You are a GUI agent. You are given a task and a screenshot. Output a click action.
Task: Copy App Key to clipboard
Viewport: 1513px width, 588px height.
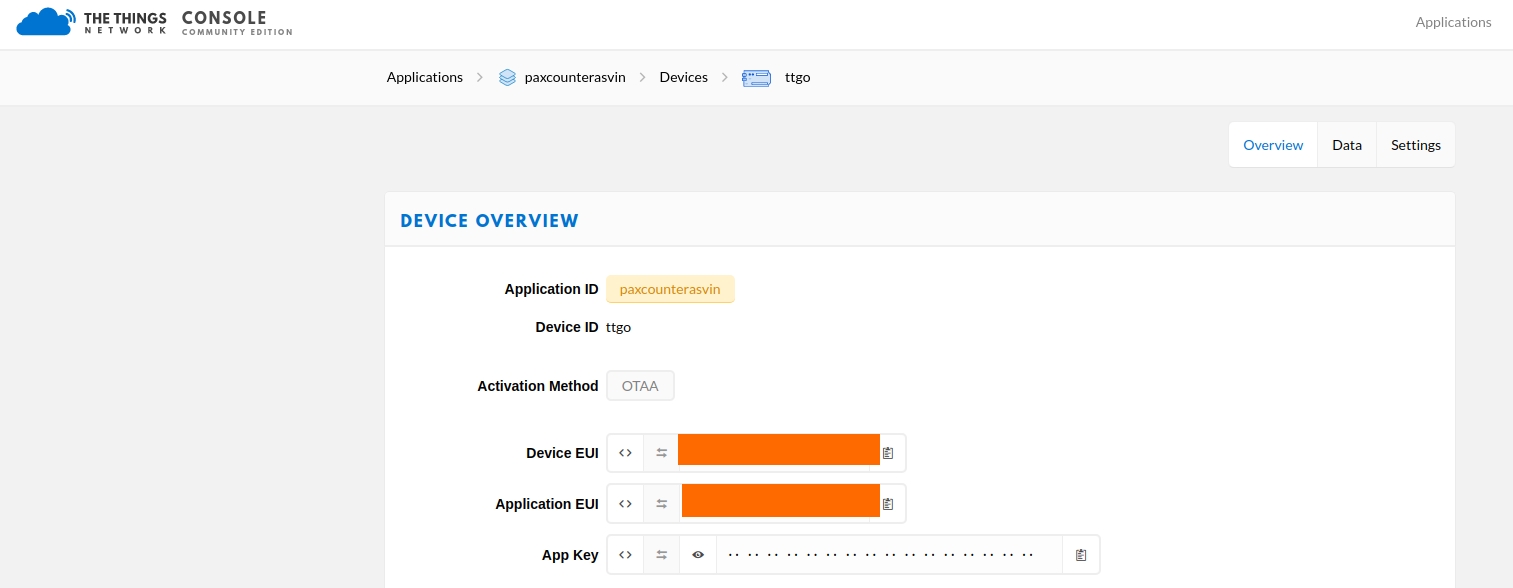point(1081,555)
